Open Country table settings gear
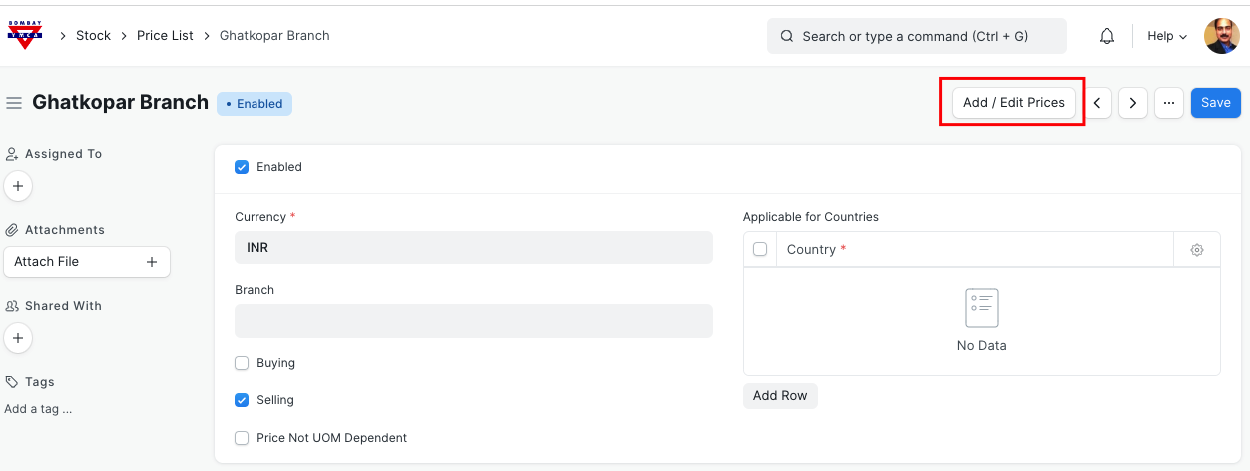 pos(1196,250)
